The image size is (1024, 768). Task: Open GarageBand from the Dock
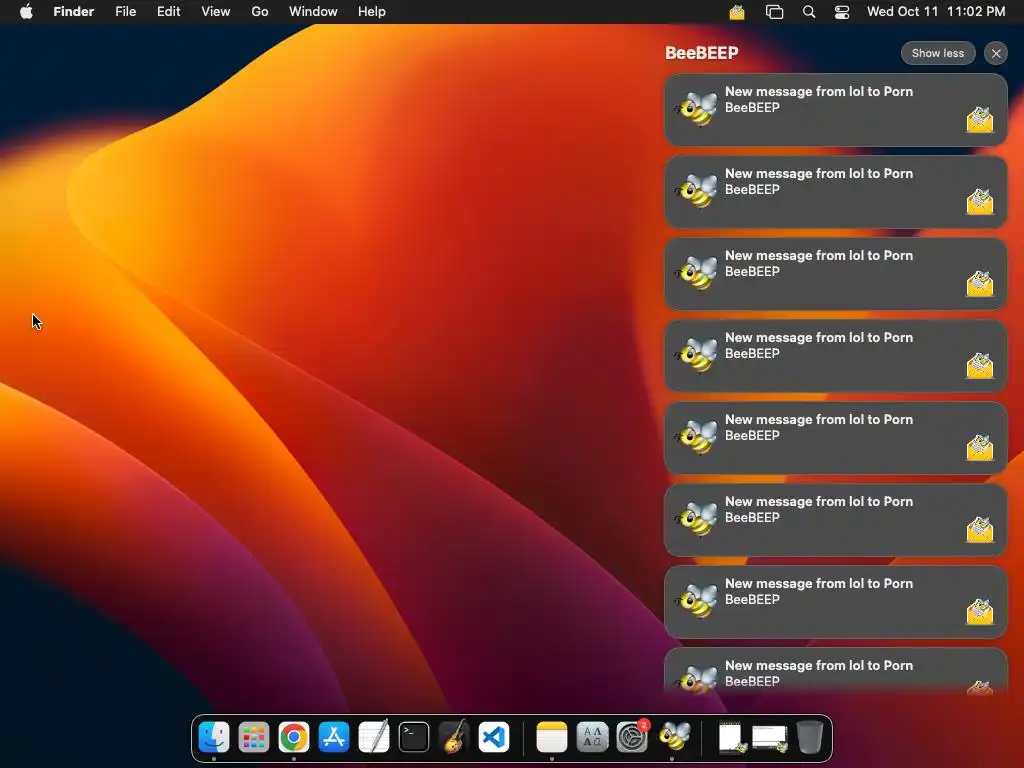(454, 737)
